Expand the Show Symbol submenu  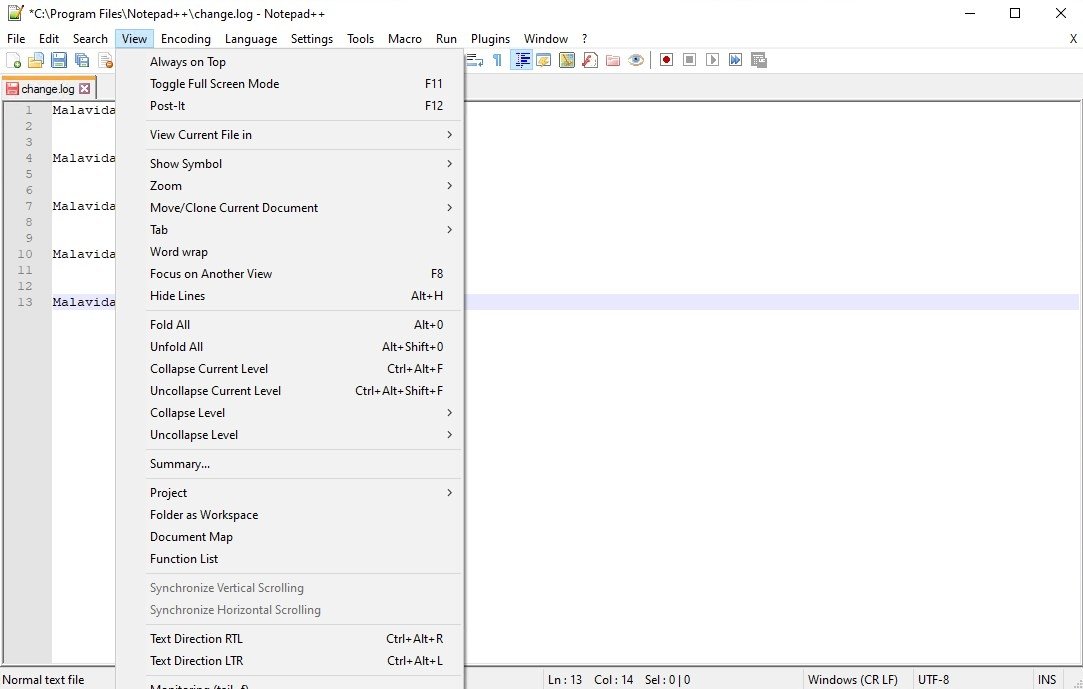click(x=289, y=164)
